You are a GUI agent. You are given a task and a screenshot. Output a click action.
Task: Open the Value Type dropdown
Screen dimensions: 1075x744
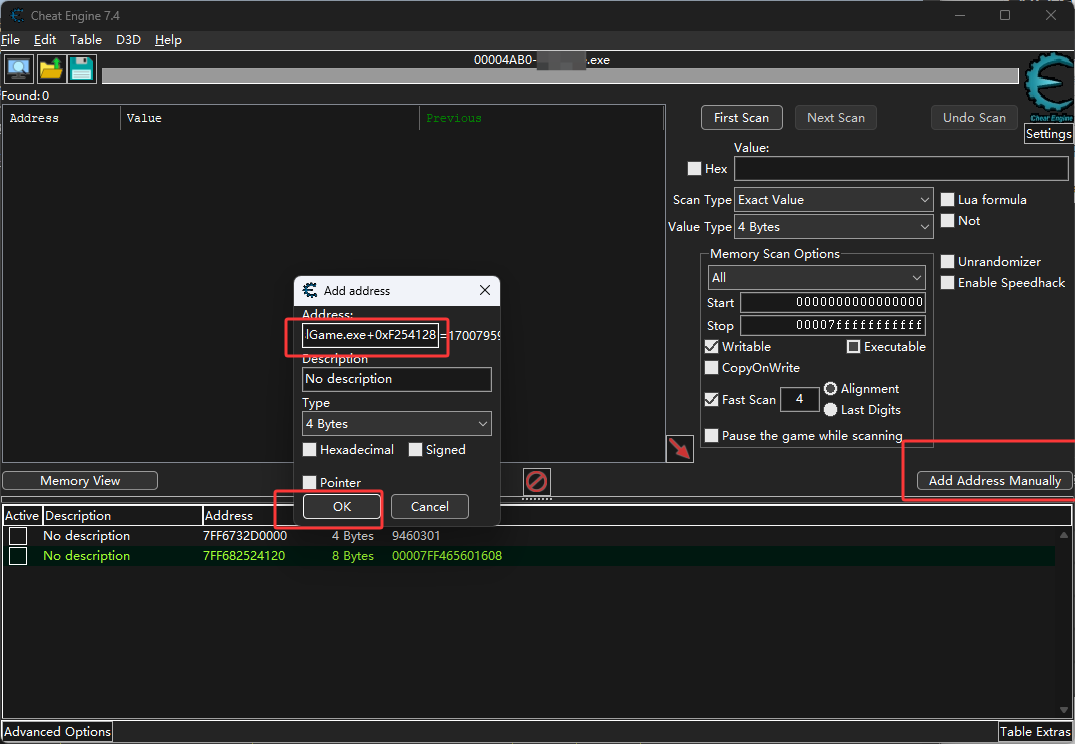834,226
